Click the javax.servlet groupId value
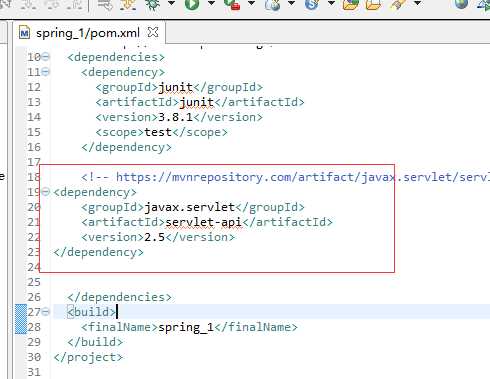The image size is (490, 379). pyautogui.click(x=189, y=207)
